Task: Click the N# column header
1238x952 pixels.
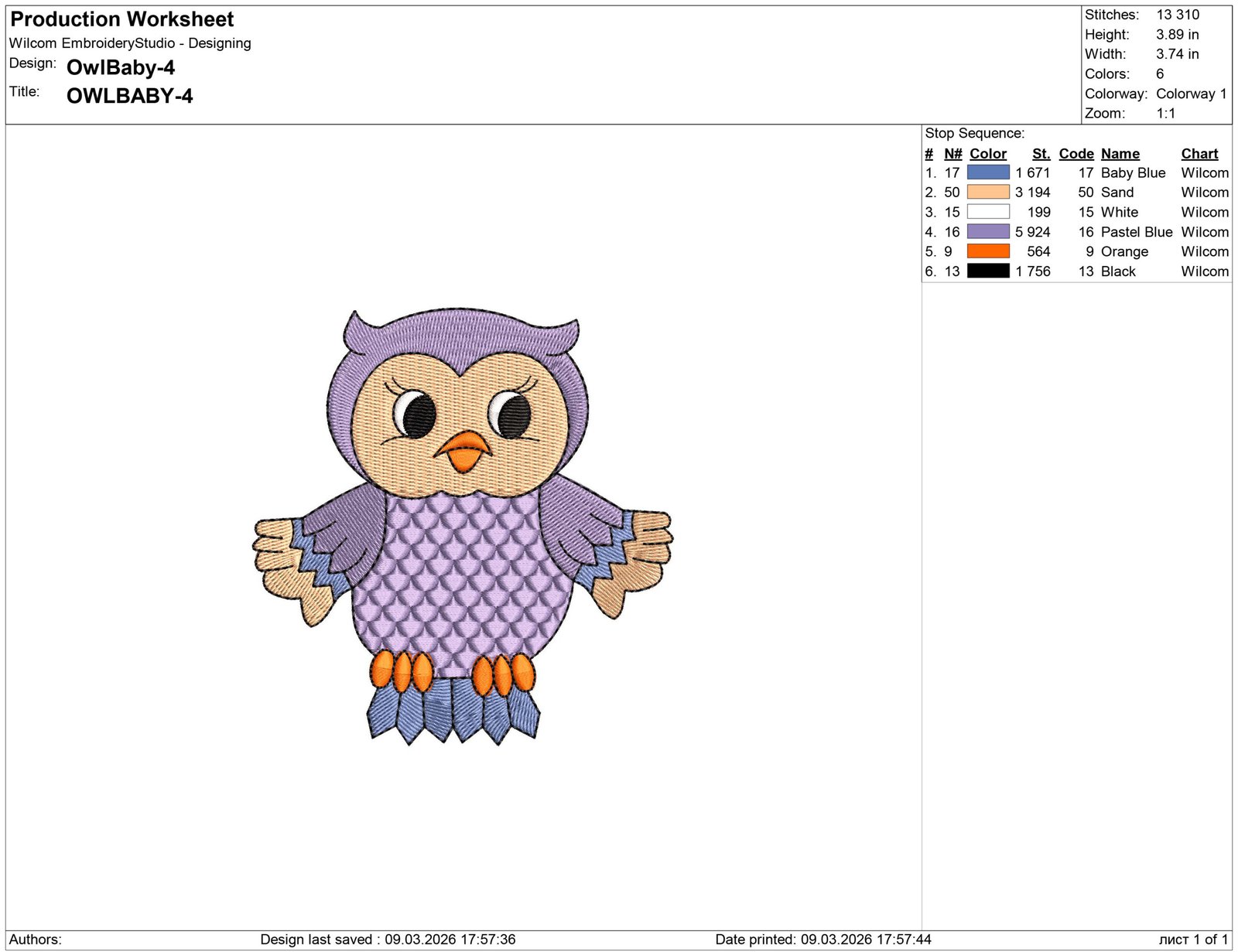Action: (952, 154)
